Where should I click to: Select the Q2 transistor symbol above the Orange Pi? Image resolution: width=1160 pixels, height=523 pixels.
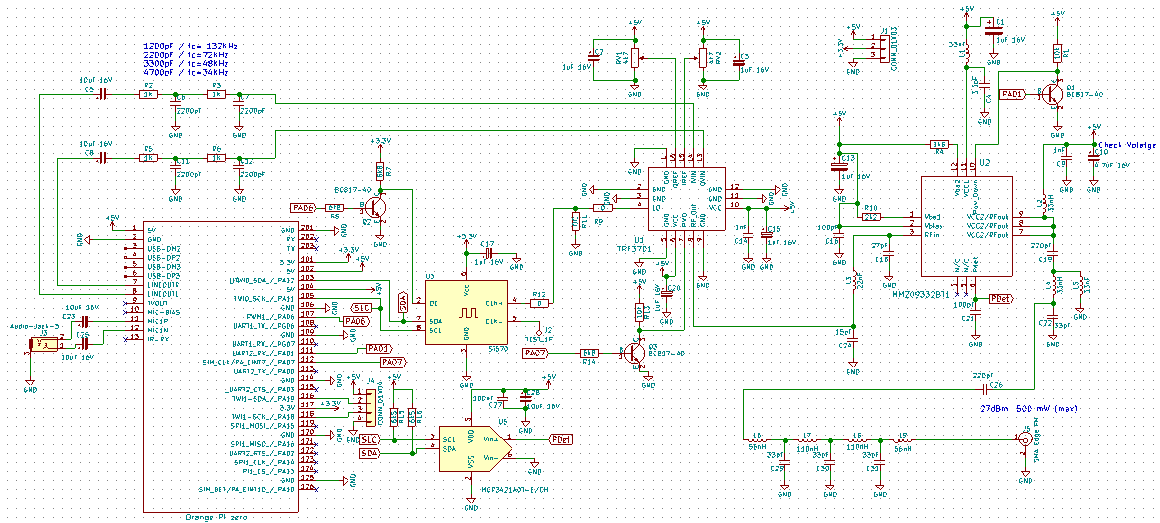tap(376, 207)
